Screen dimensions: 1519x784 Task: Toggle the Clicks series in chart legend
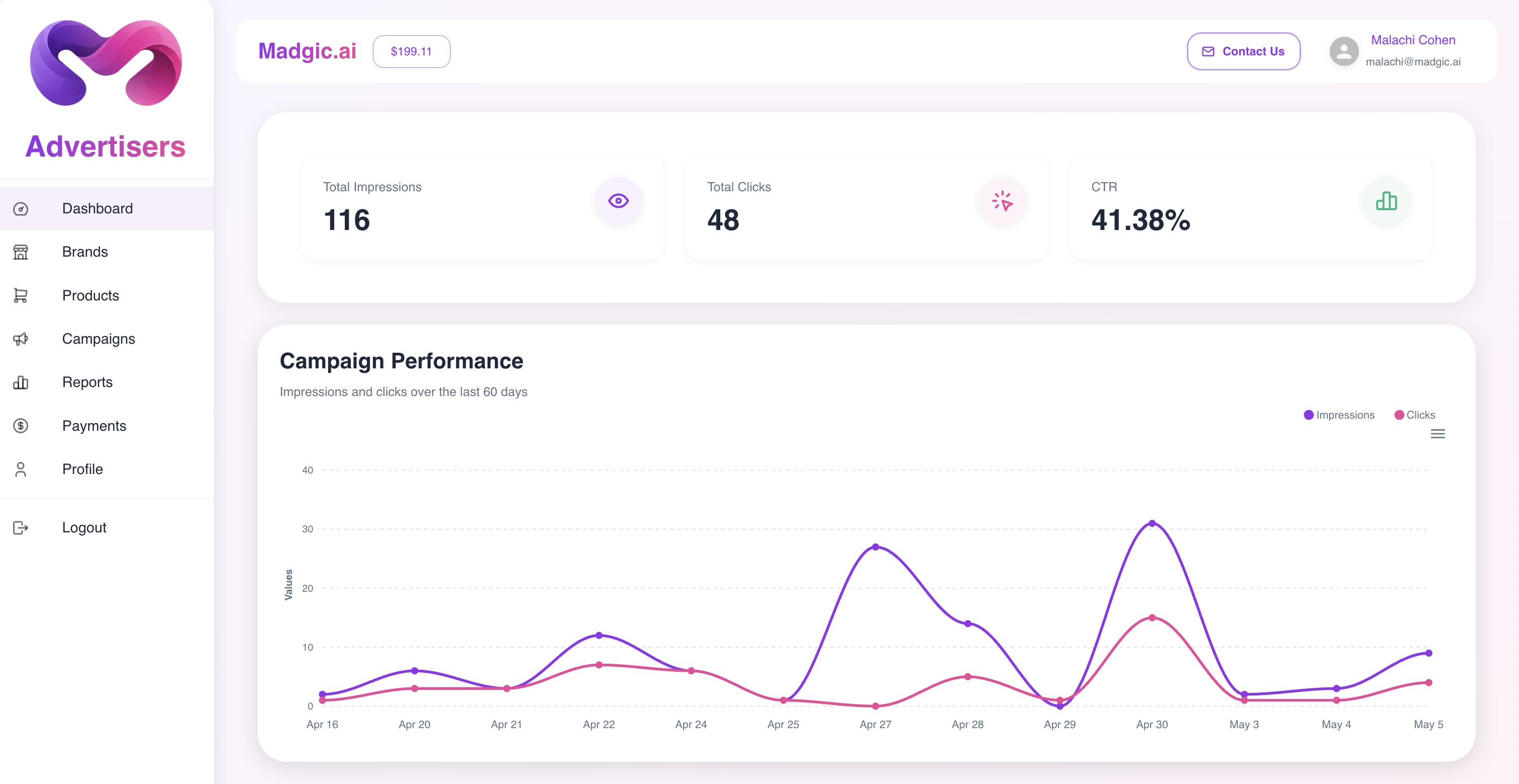(x=1414, y=415)
